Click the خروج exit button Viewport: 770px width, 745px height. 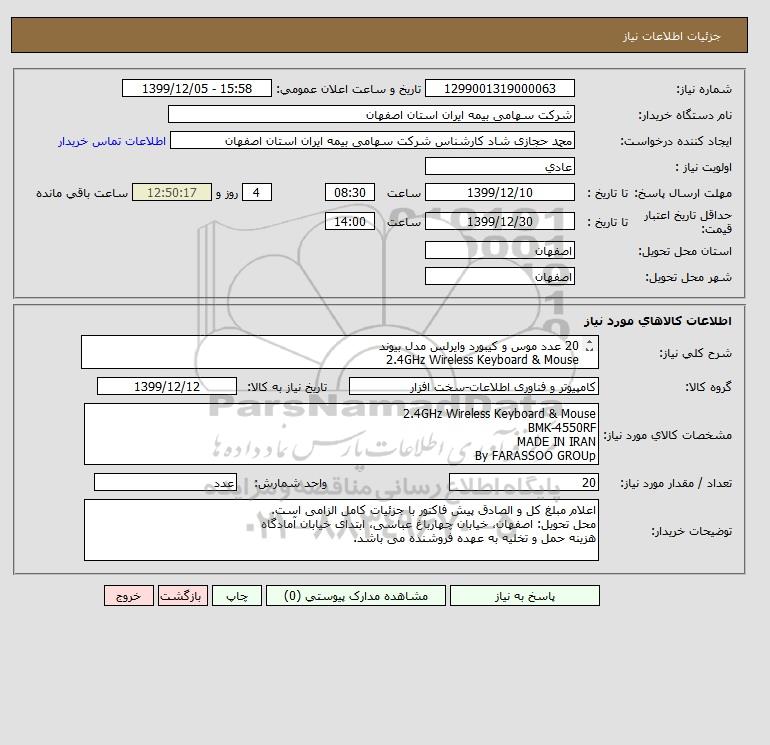[x=129, y=595]
